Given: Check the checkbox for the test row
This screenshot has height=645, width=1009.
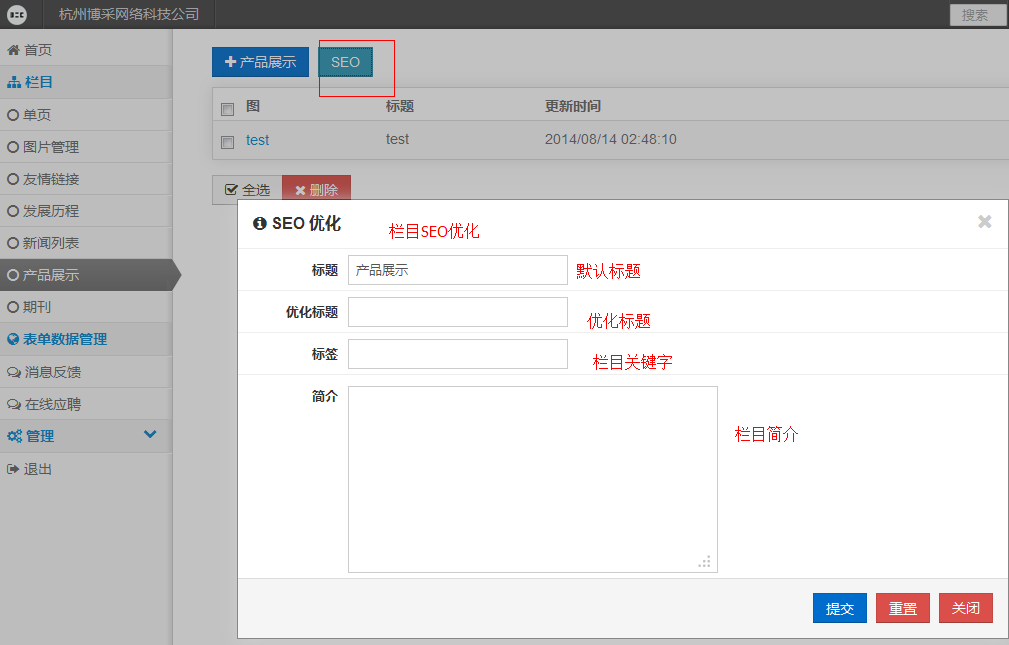Looking at the screenshot, I should pos(227,141).
